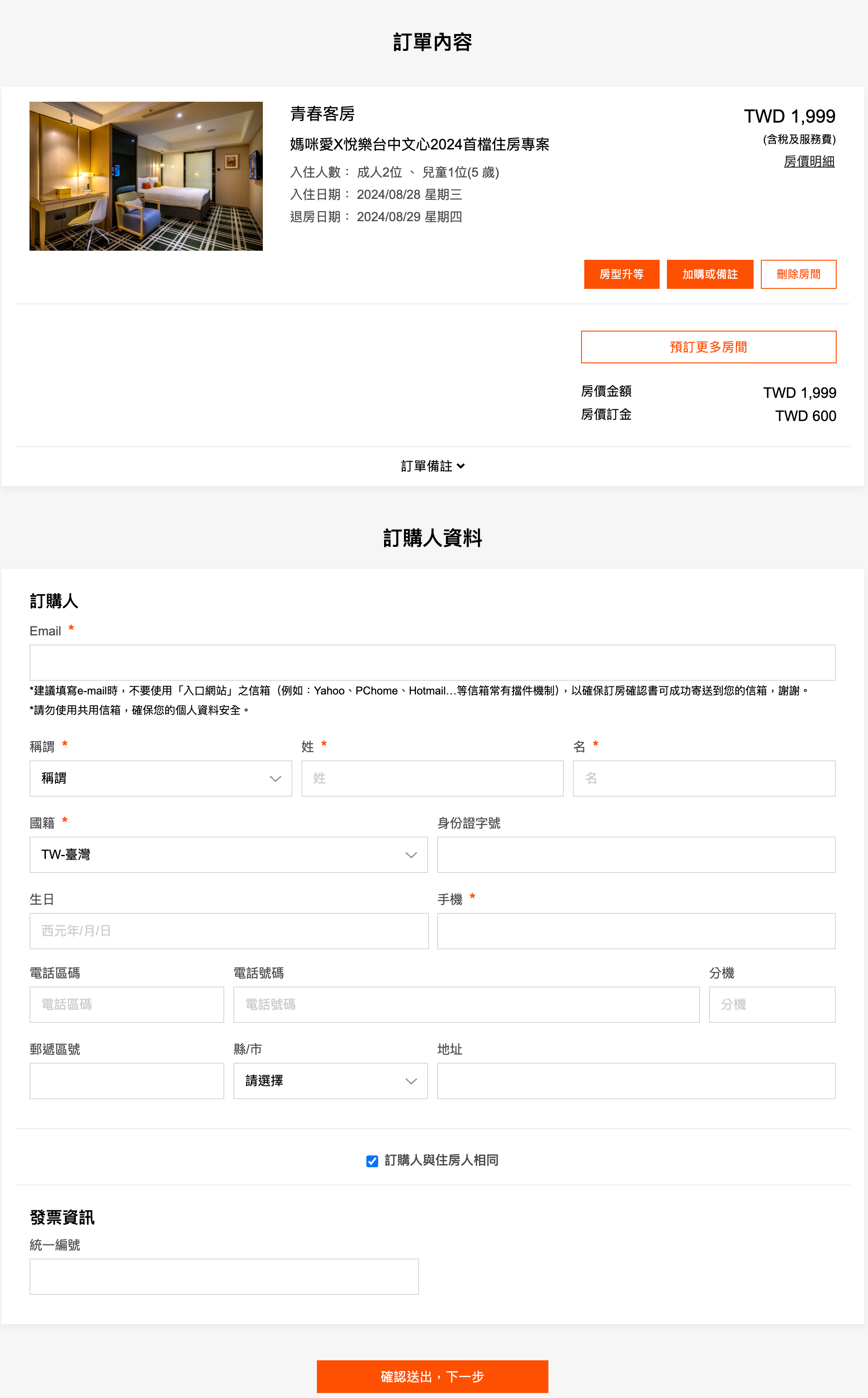This screenshot has width=868, height=1398.
Task: Submit with 確認送出，下一步 button
Action: click(x=432, y=1376)
